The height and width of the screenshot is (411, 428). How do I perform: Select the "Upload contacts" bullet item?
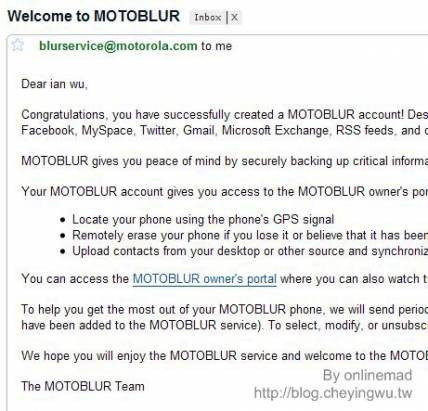(250, 251)
